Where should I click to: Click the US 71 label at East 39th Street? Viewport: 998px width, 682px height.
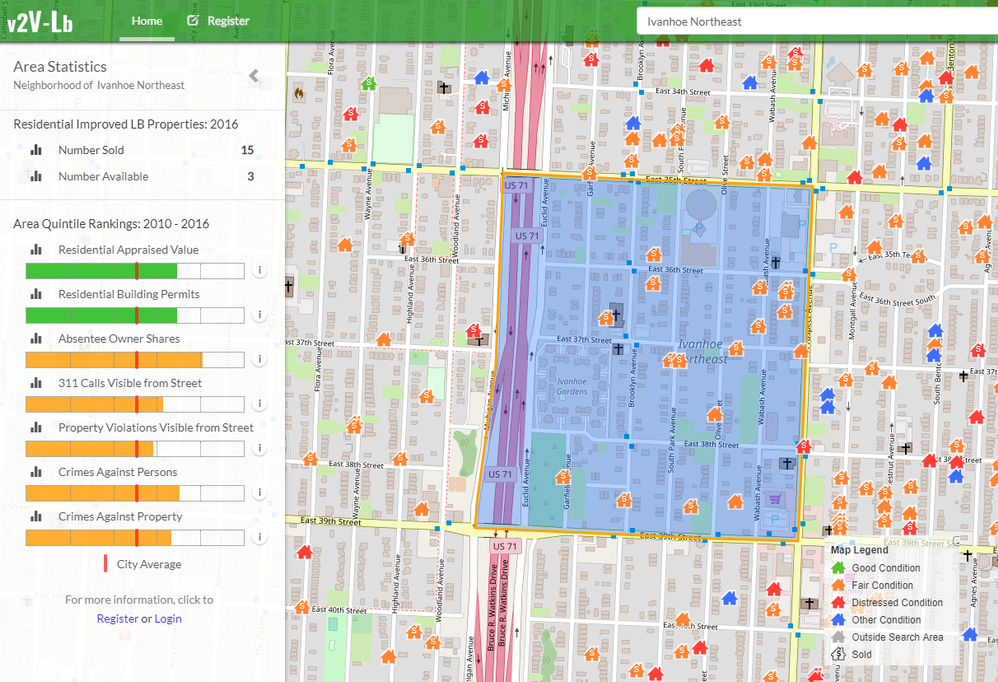point(505,546)
